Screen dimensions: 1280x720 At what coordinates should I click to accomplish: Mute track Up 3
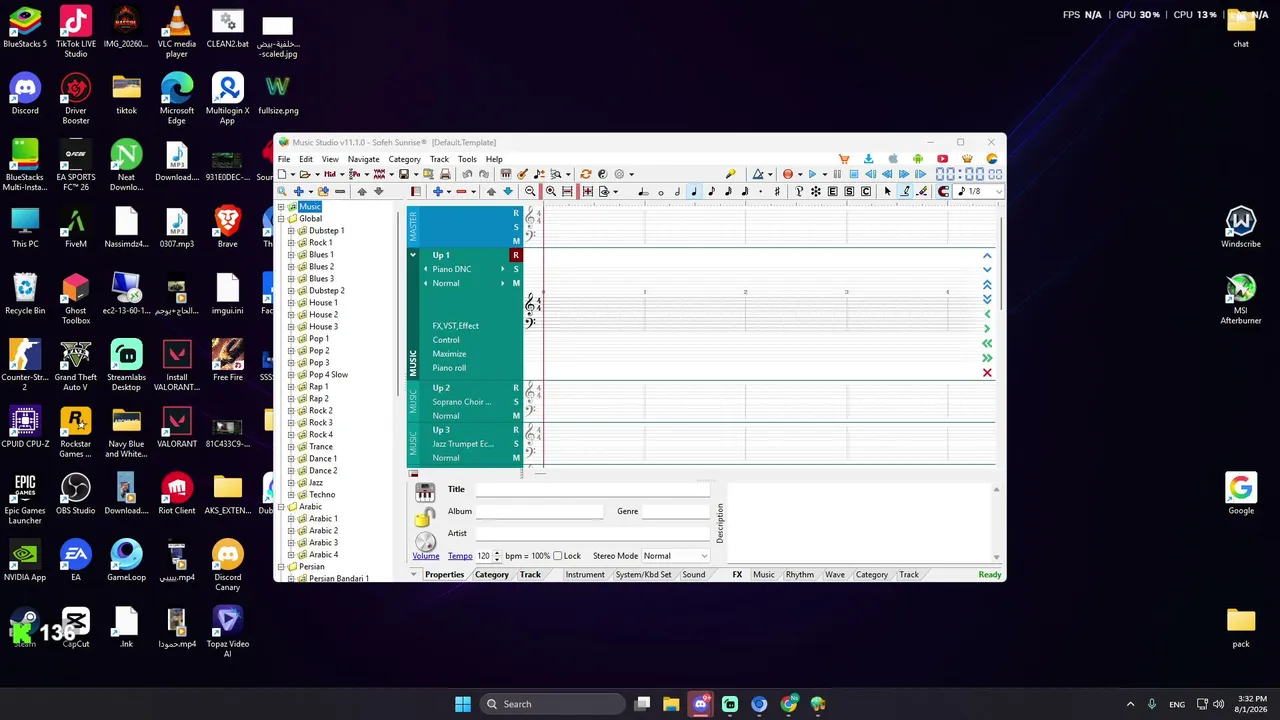(x=516, y=458)
